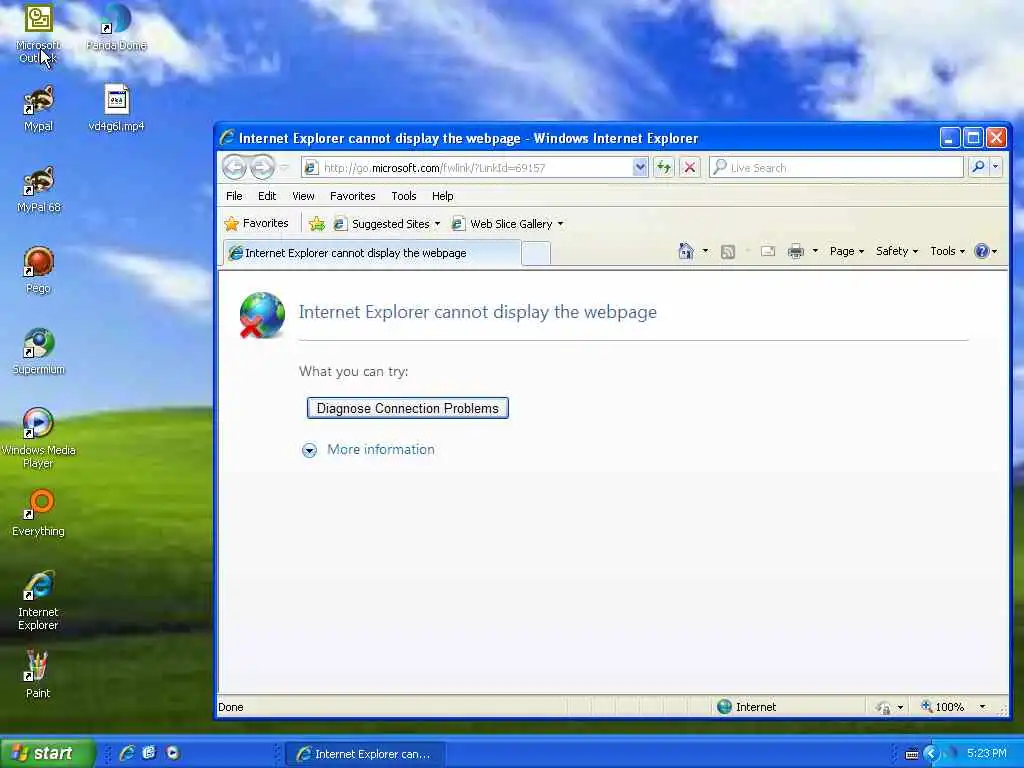Screen dimensions: 1024x768
Task: Click the Print icon in command bar
Action: pyautogui.click(x=795, y=251)
